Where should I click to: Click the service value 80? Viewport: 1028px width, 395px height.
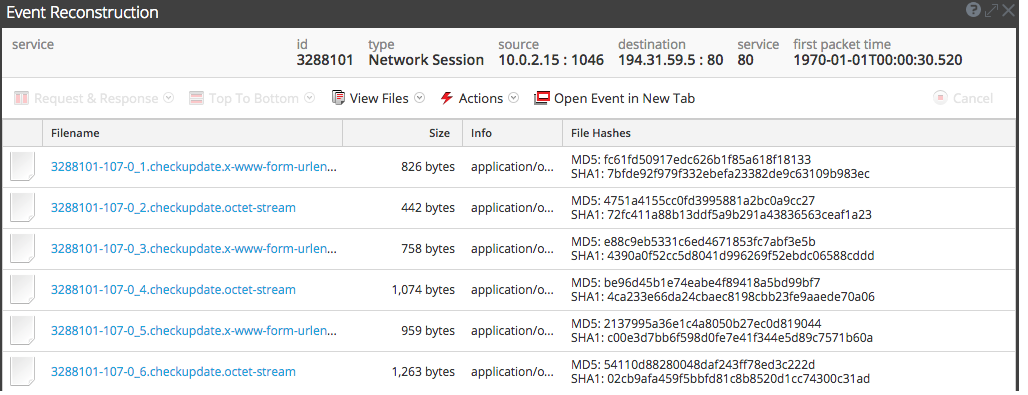[745, 60]
